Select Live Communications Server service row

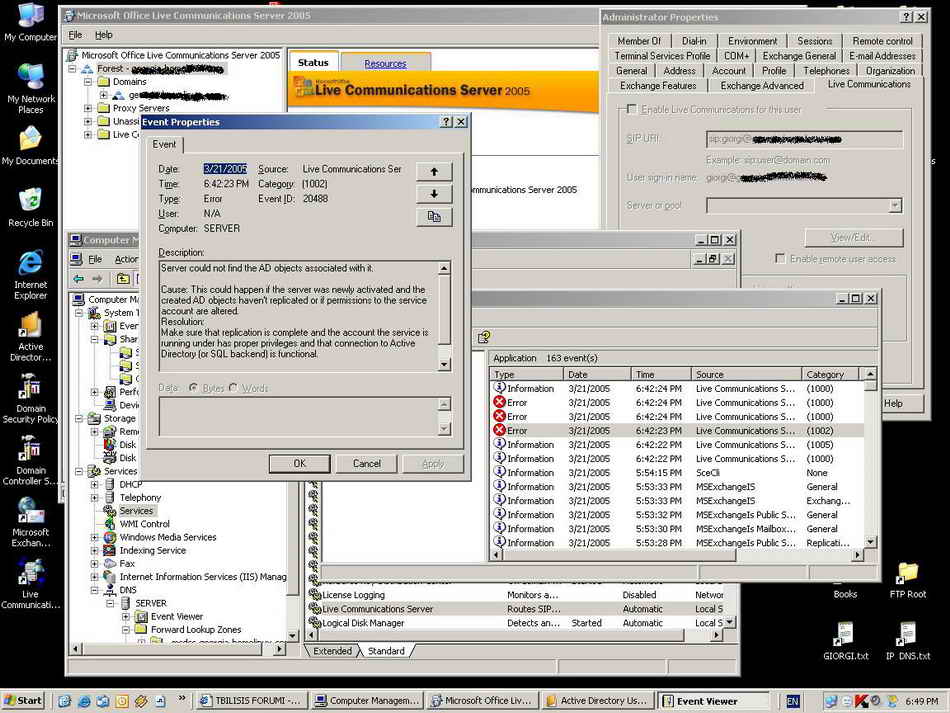click(x=520, y=609)
